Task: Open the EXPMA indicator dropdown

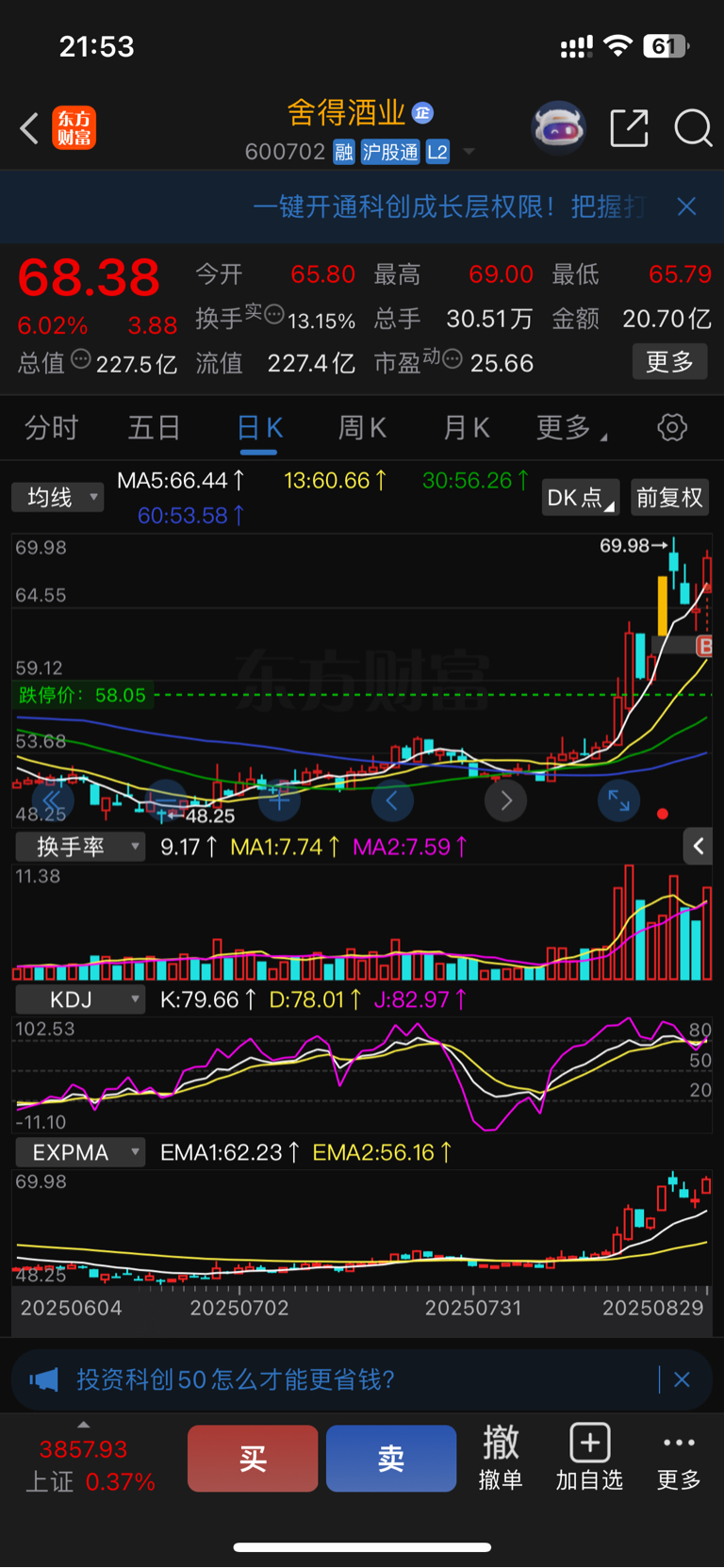Action: coord(80,1152)
